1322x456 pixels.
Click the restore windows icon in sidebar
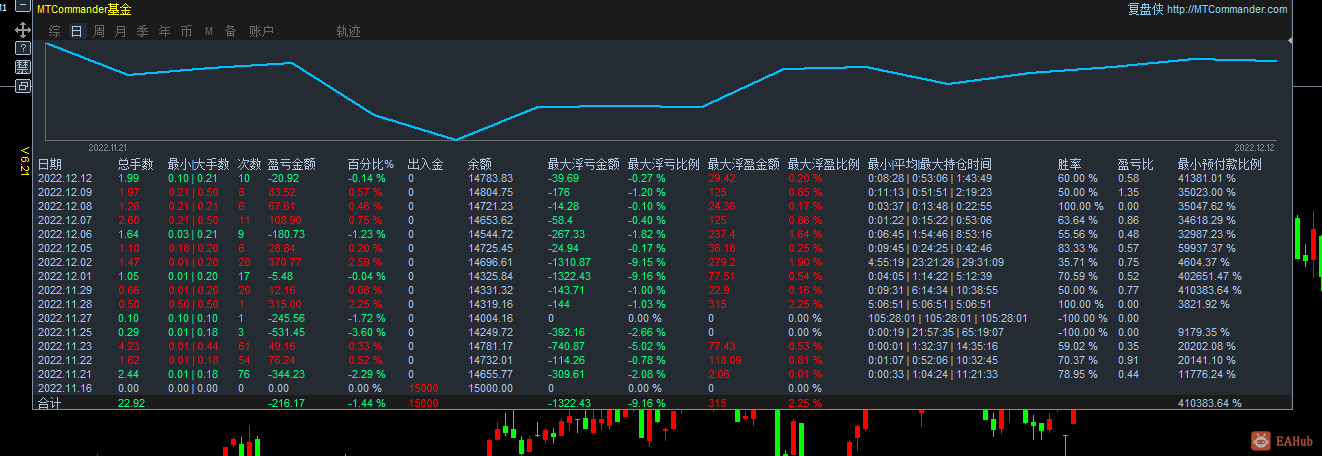tap(23, 86)
